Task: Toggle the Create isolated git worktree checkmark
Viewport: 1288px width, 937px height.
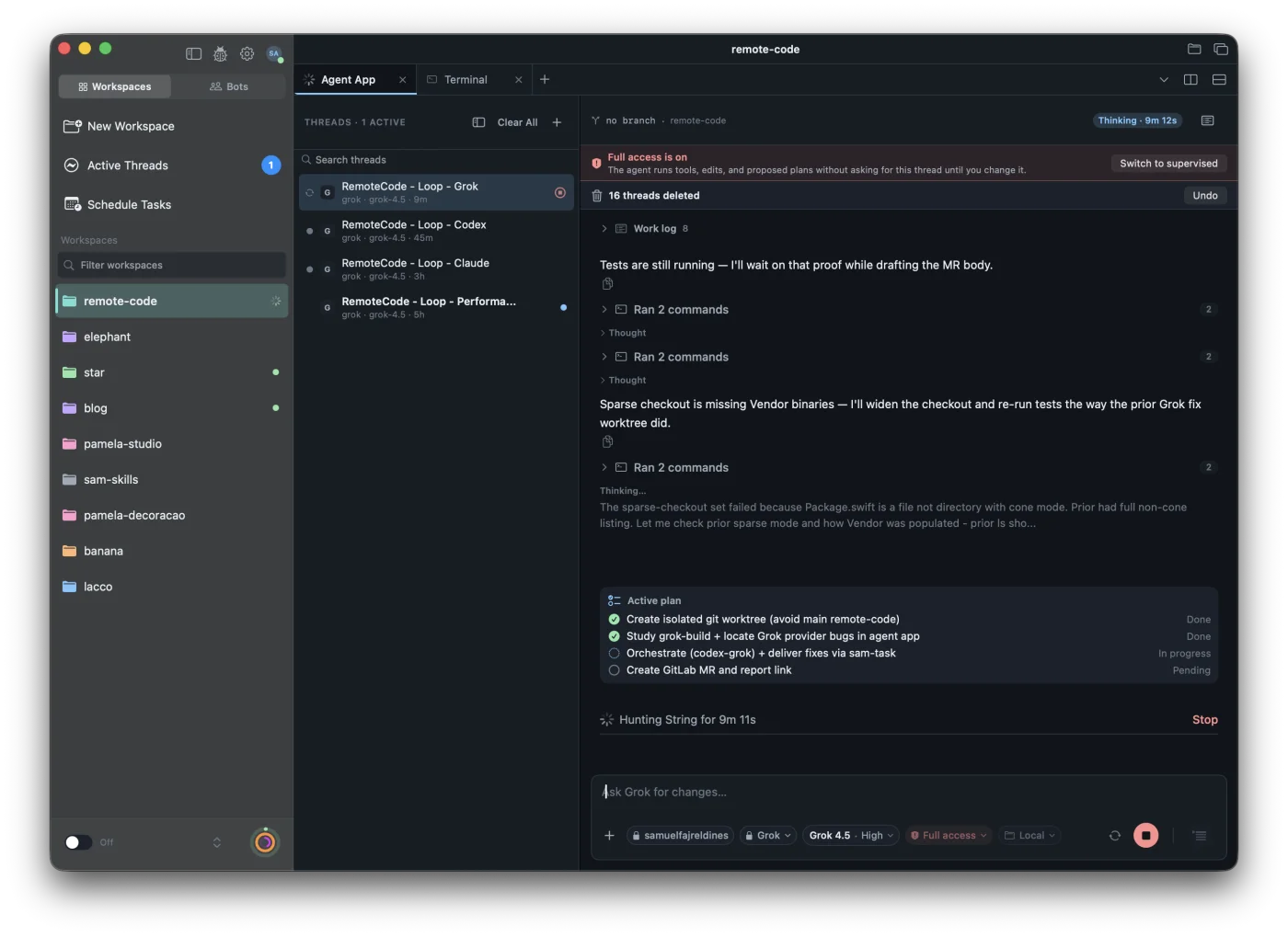Action: point(615,620)
